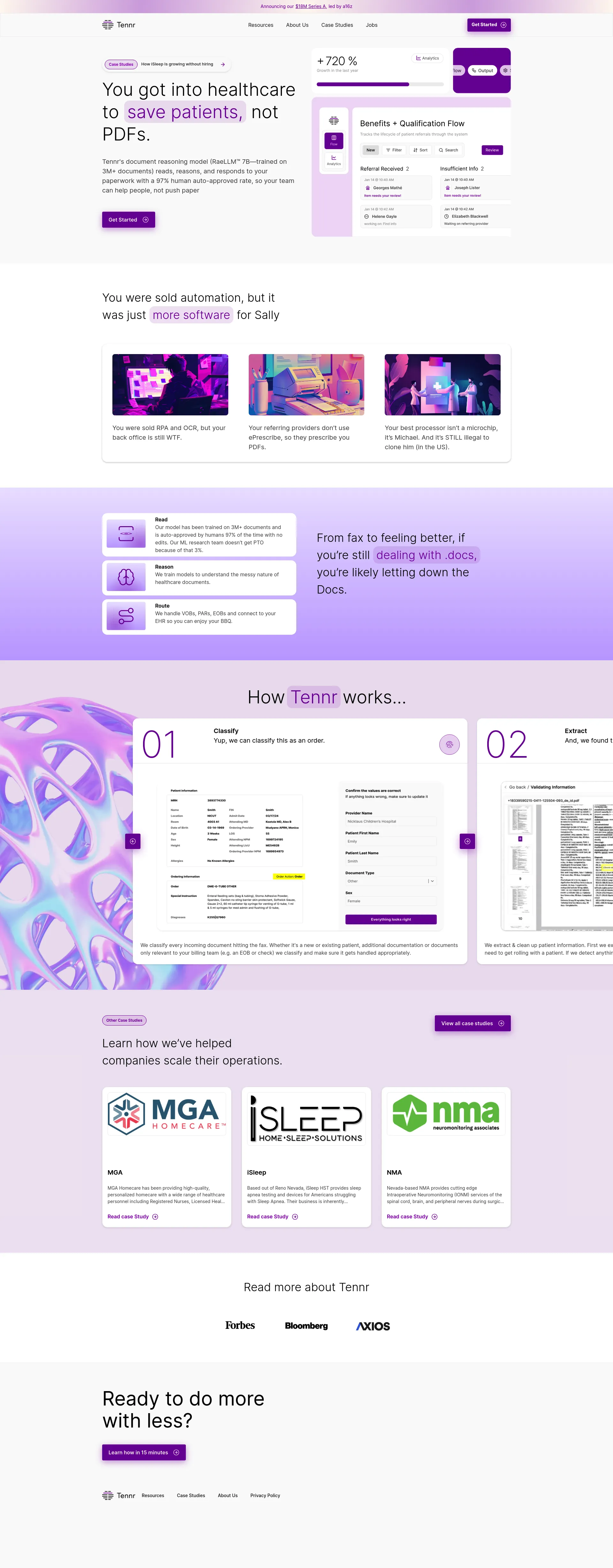Follow the $18M Series A announcement link
613x1568 pixels.
pyautogui.click(x=310, y=6)
